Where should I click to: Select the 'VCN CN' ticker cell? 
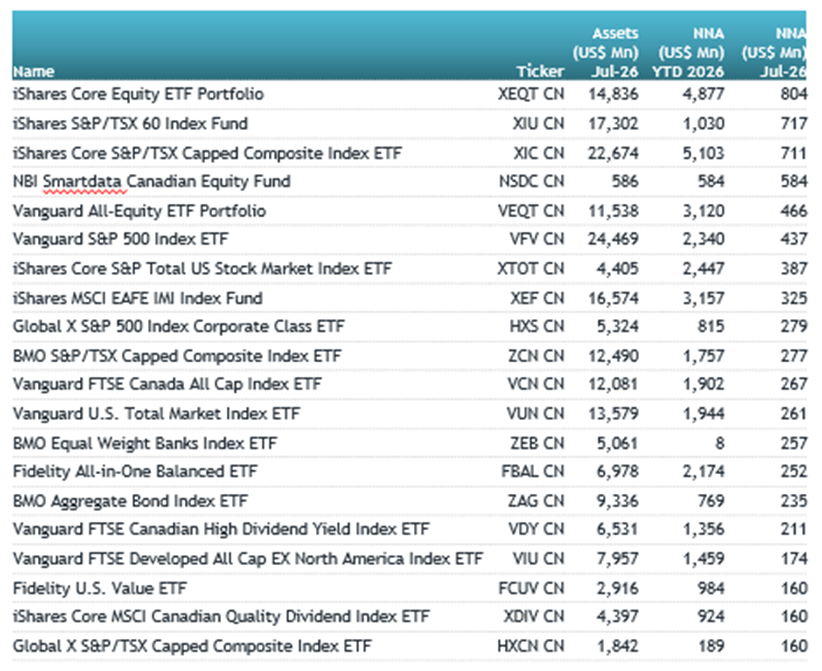(536, 384)
